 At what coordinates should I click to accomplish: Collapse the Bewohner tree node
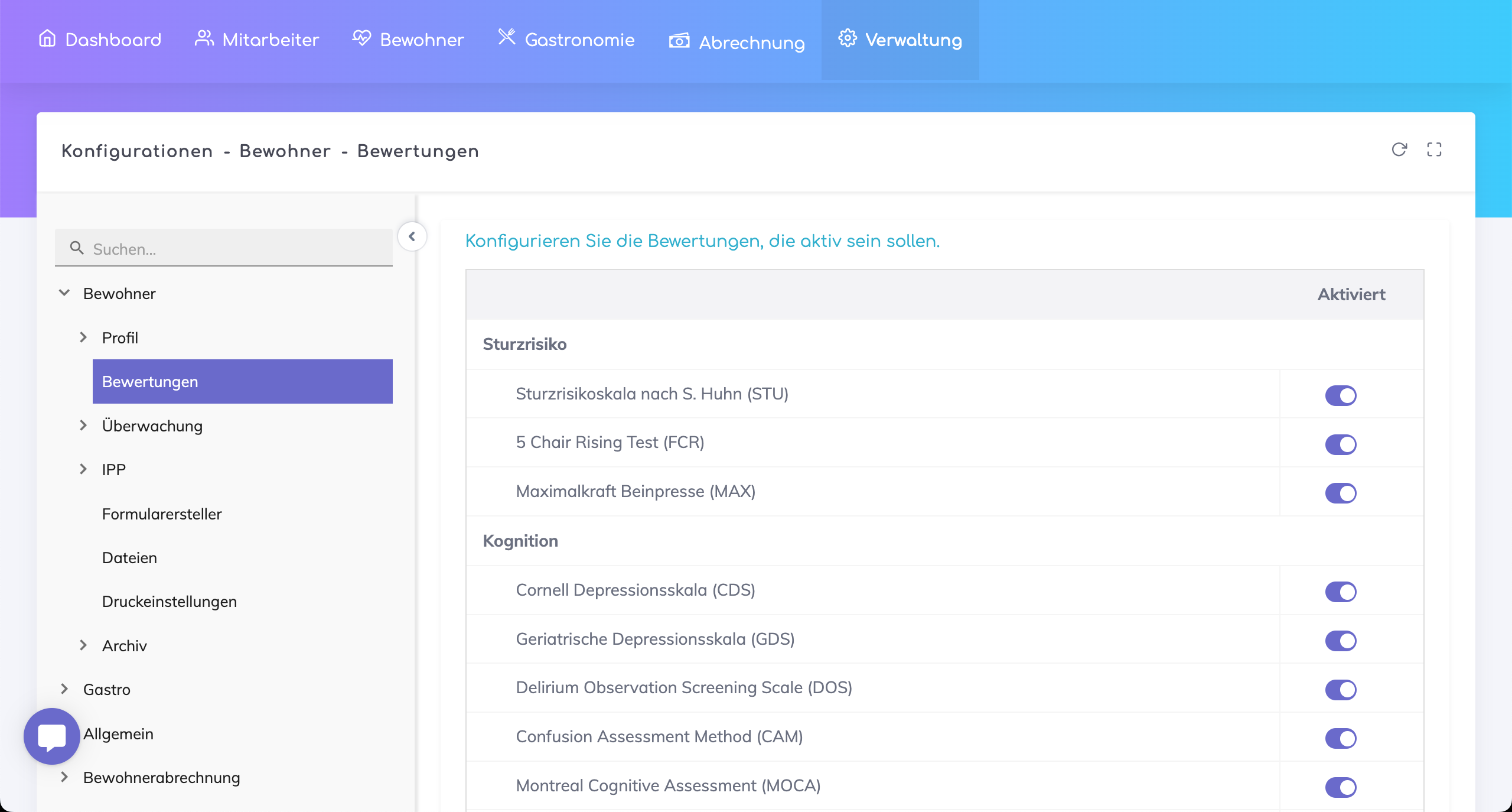click(64, 293)
